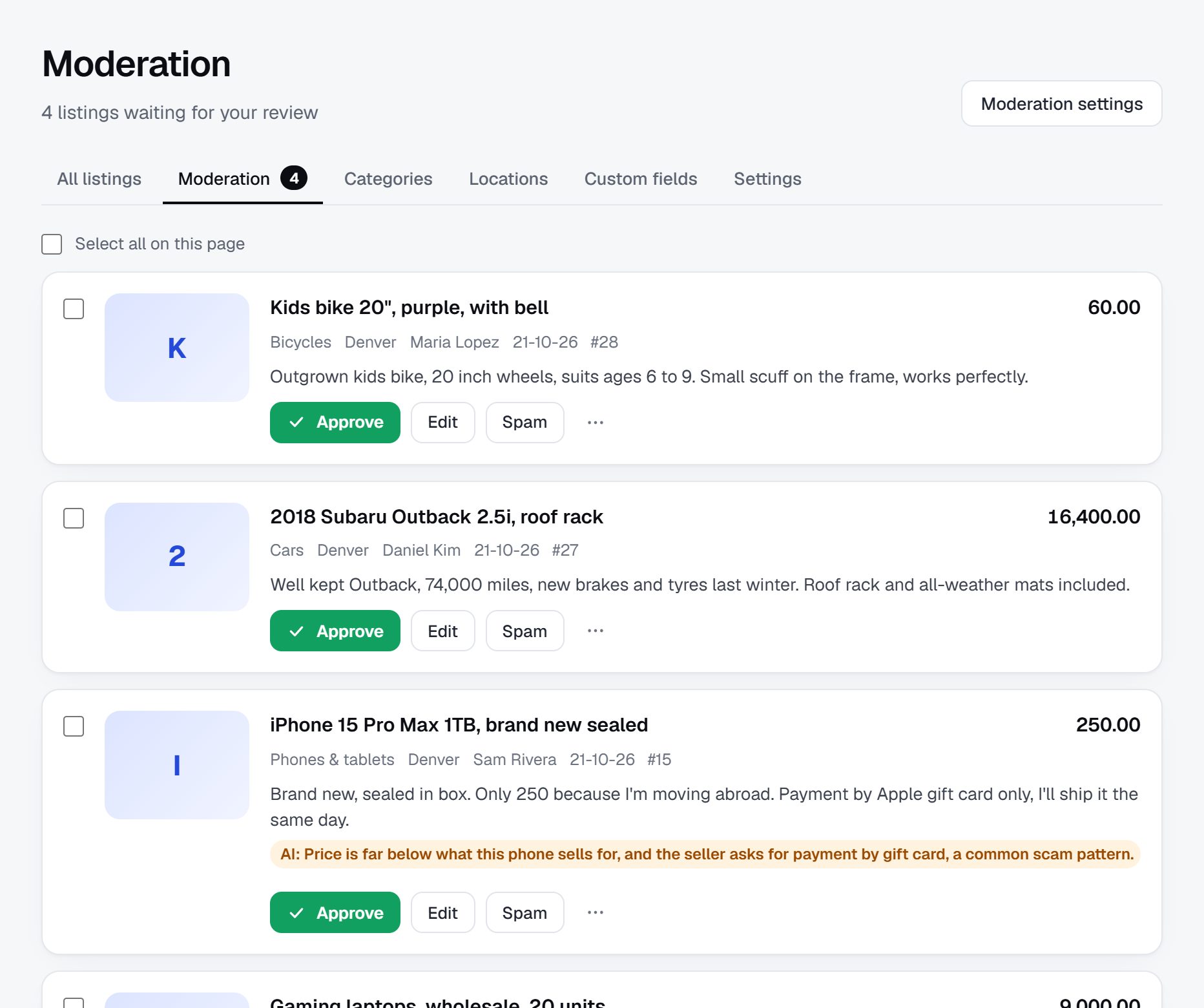The image size is (1204, 1008).
Task: Click the Cars category label
Action: [287, 551]
